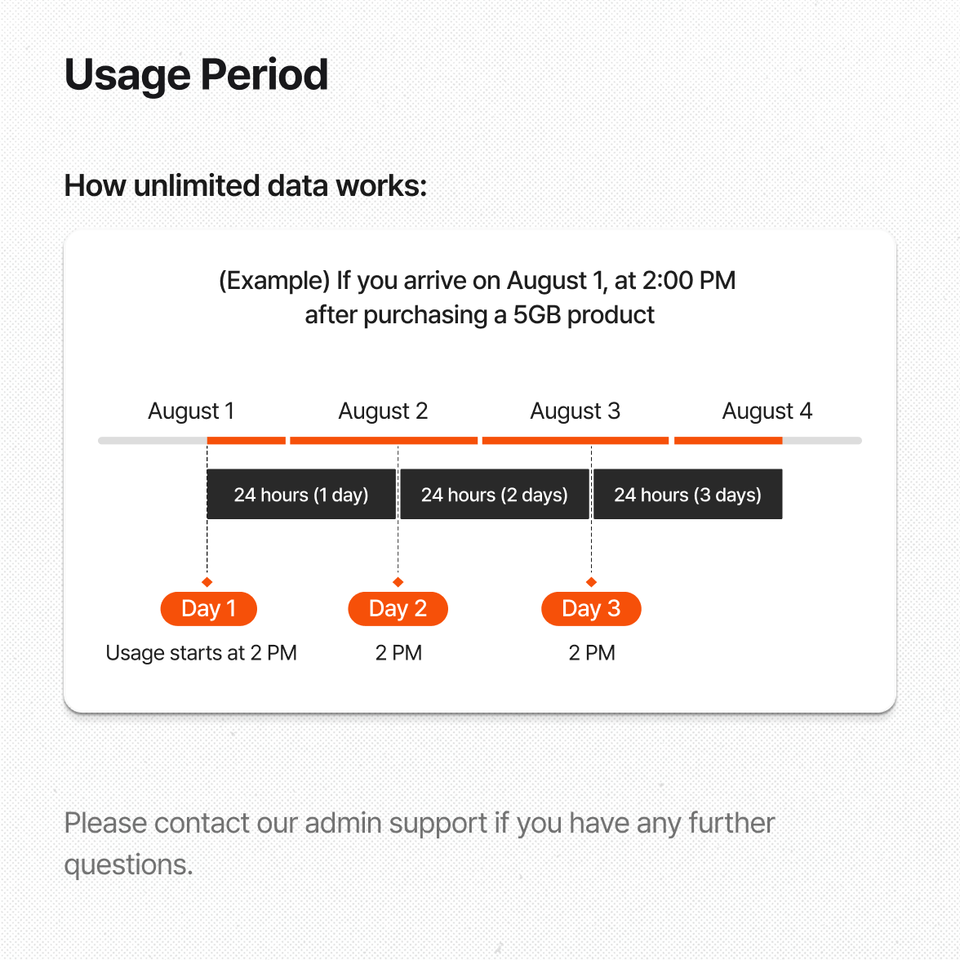The height and width of the screenshot is (960, 960).
Task: Click the gray timeline end after August 4
Action: [822, 440]
